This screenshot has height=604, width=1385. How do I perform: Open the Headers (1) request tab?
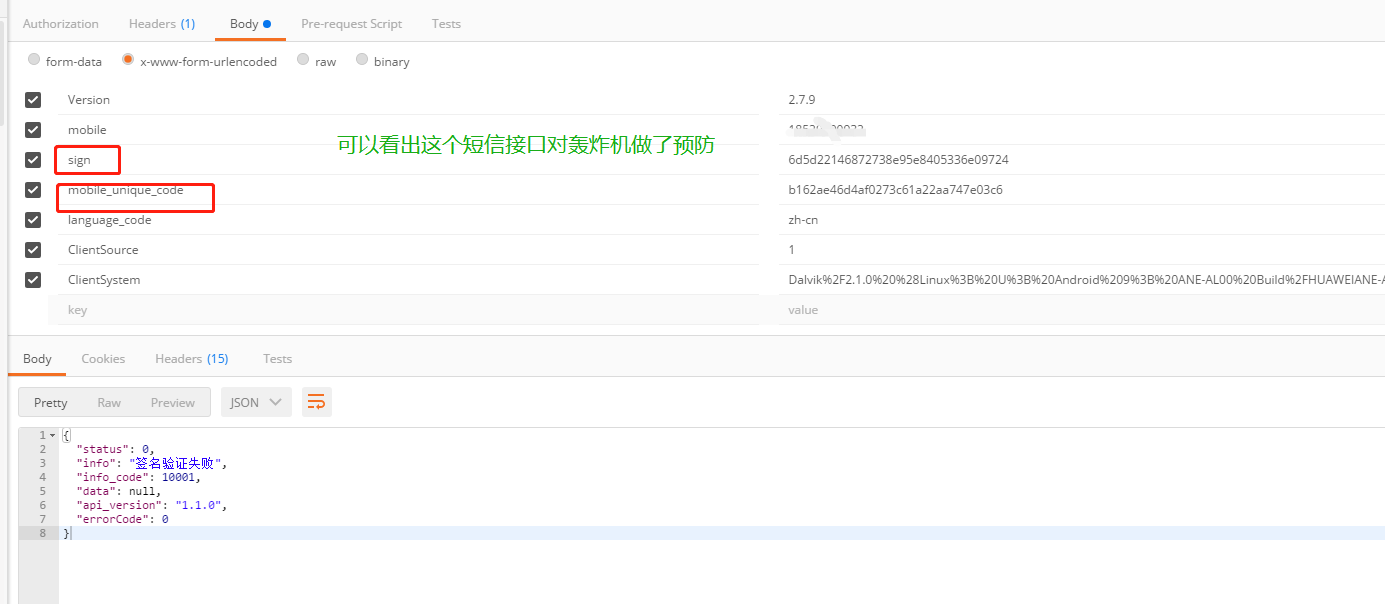[162, 23]
